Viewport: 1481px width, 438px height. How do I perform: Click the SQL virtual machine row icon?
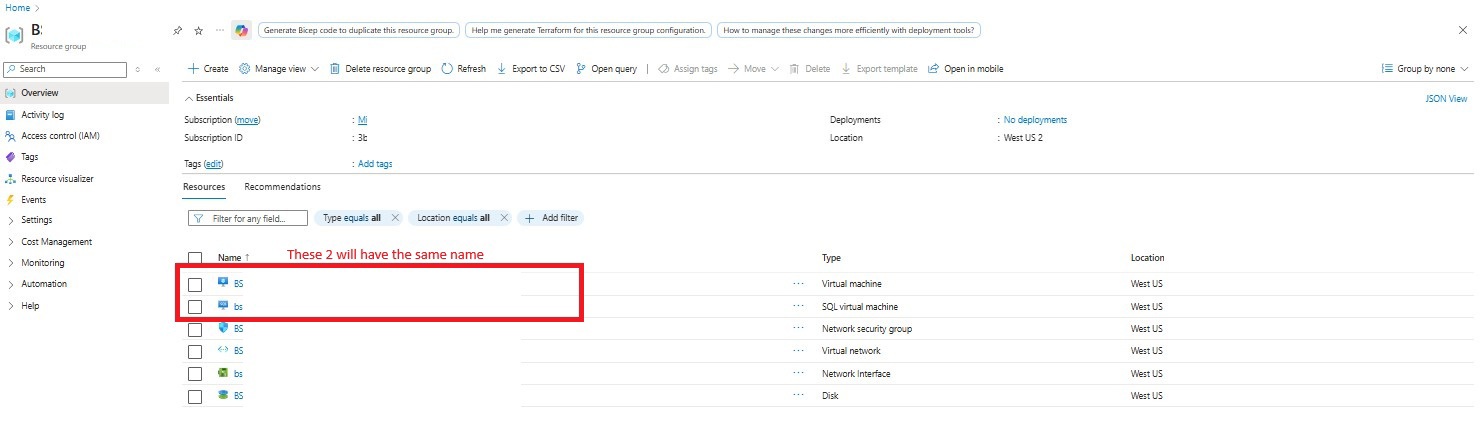223,306
